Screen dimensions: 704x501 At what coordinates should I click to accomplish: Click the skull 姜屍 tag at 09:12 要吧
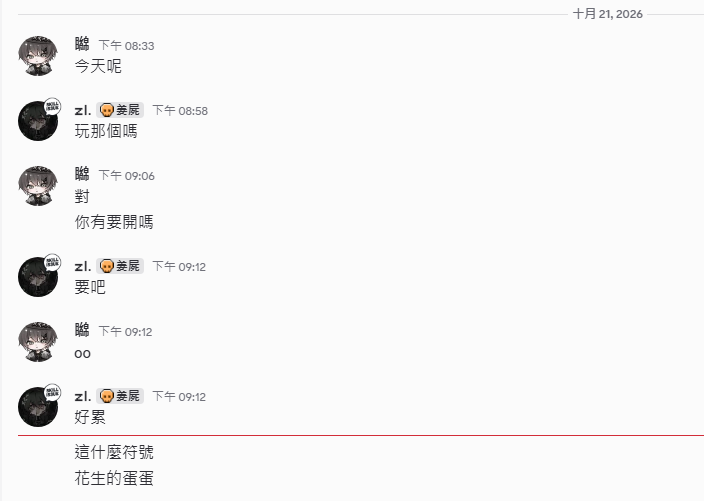(x=120, y=266)
